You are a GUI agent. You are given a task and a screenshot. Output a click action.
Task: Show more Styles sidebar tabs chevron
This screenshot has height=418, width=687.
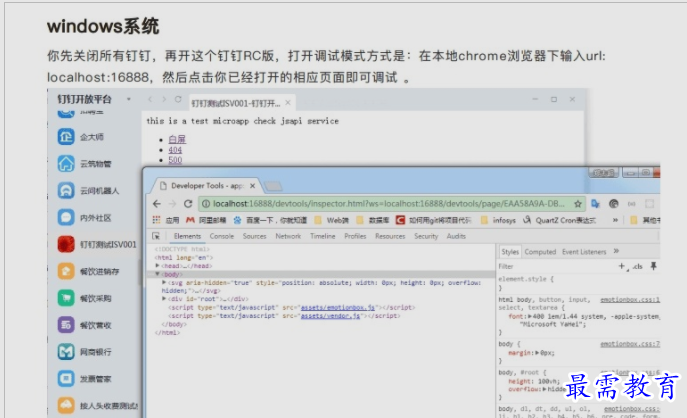pos(616,252)
